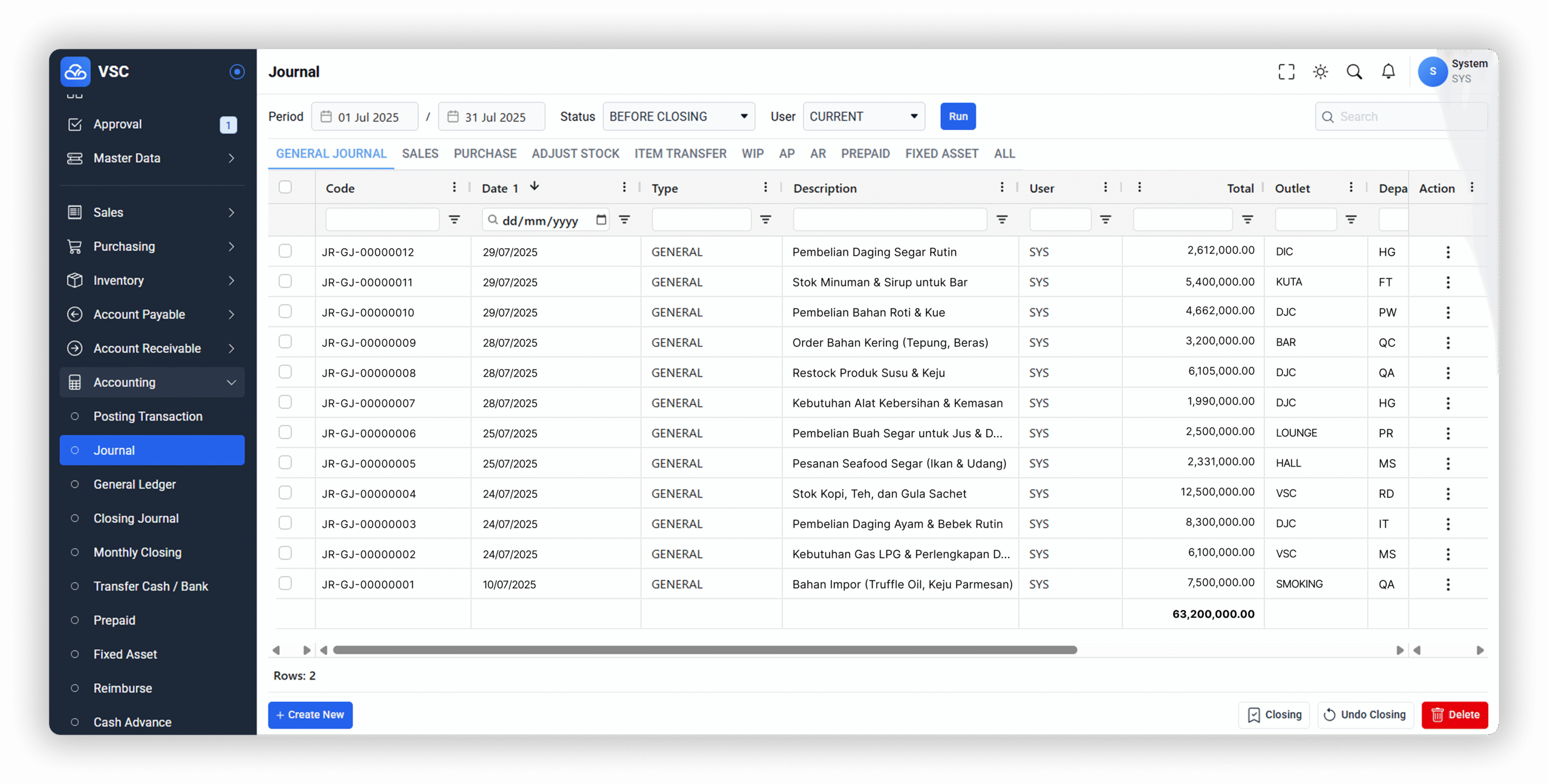Switch theme with the sun icon
The width and height of the screenshot is (1548, 784).
pyautogui.click(x=1320, y=71)
